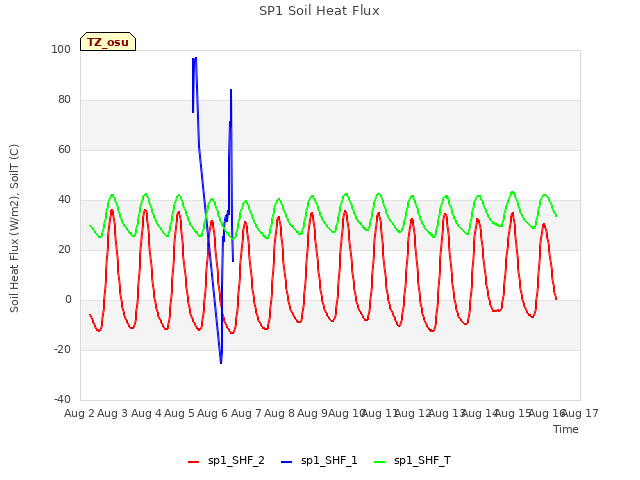Click the Aug 17 x-axis label

coord(580,413)
